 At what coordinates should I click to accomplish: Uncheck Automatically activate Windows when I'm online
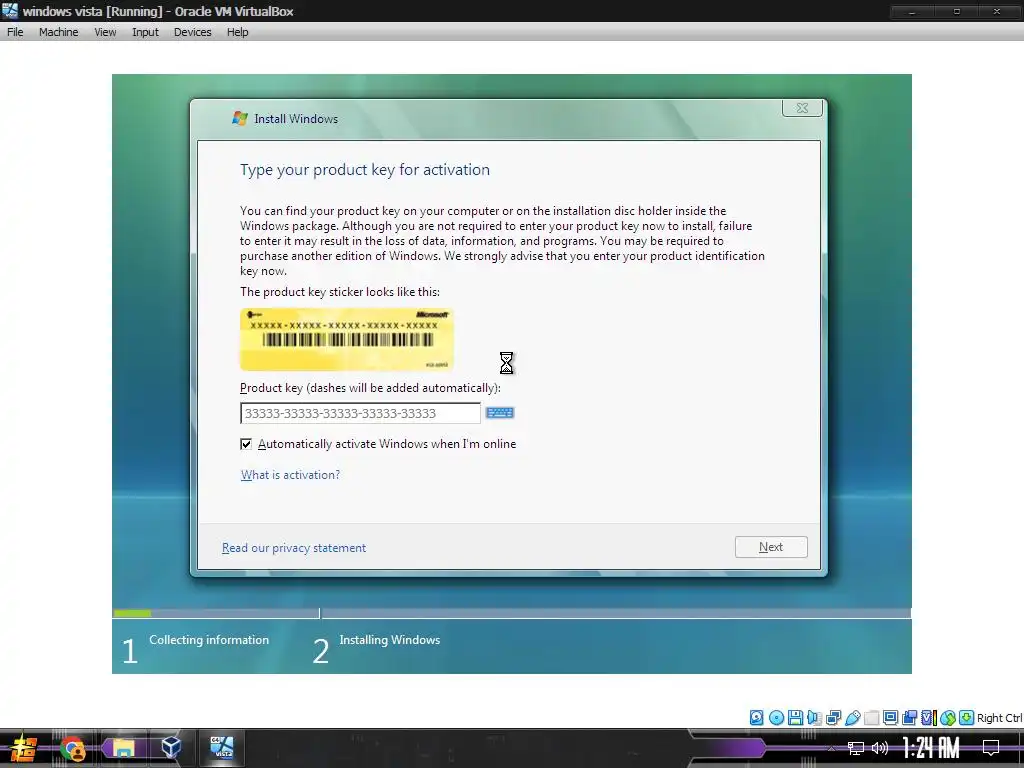tap(246, 444)
